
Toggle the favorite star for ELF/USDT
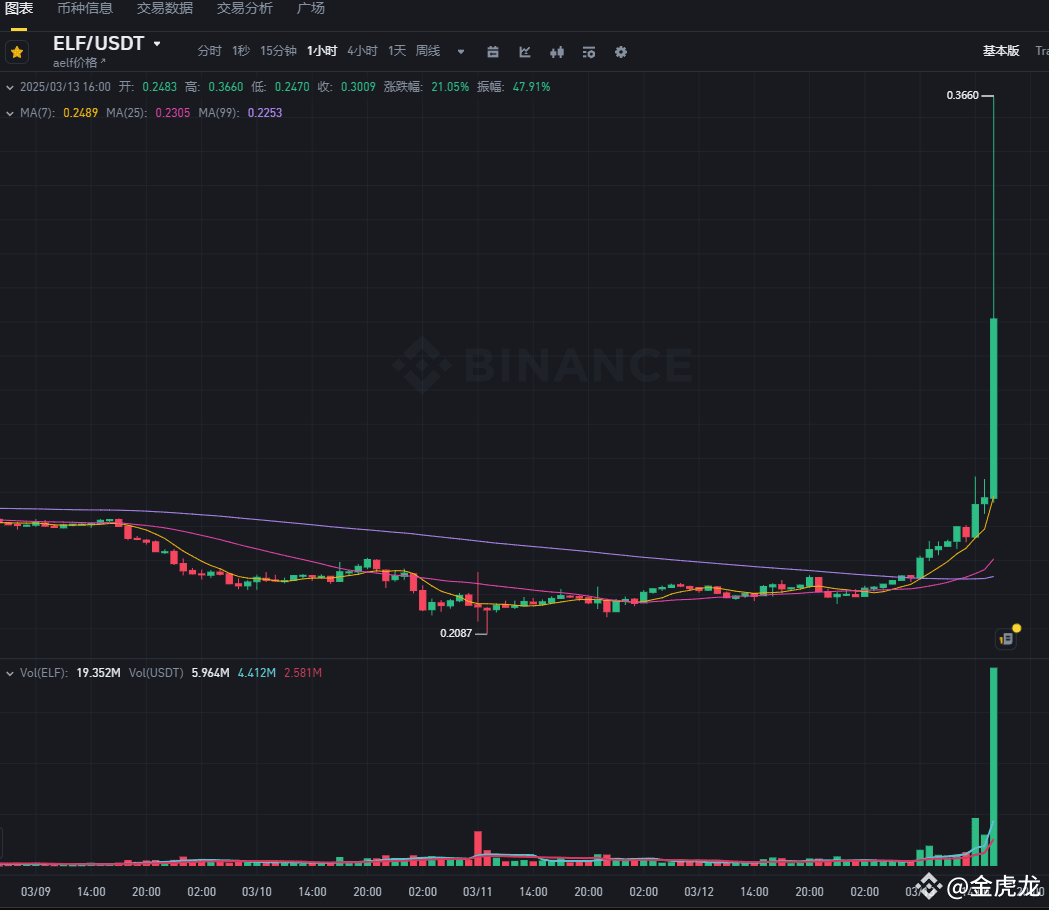16,51
